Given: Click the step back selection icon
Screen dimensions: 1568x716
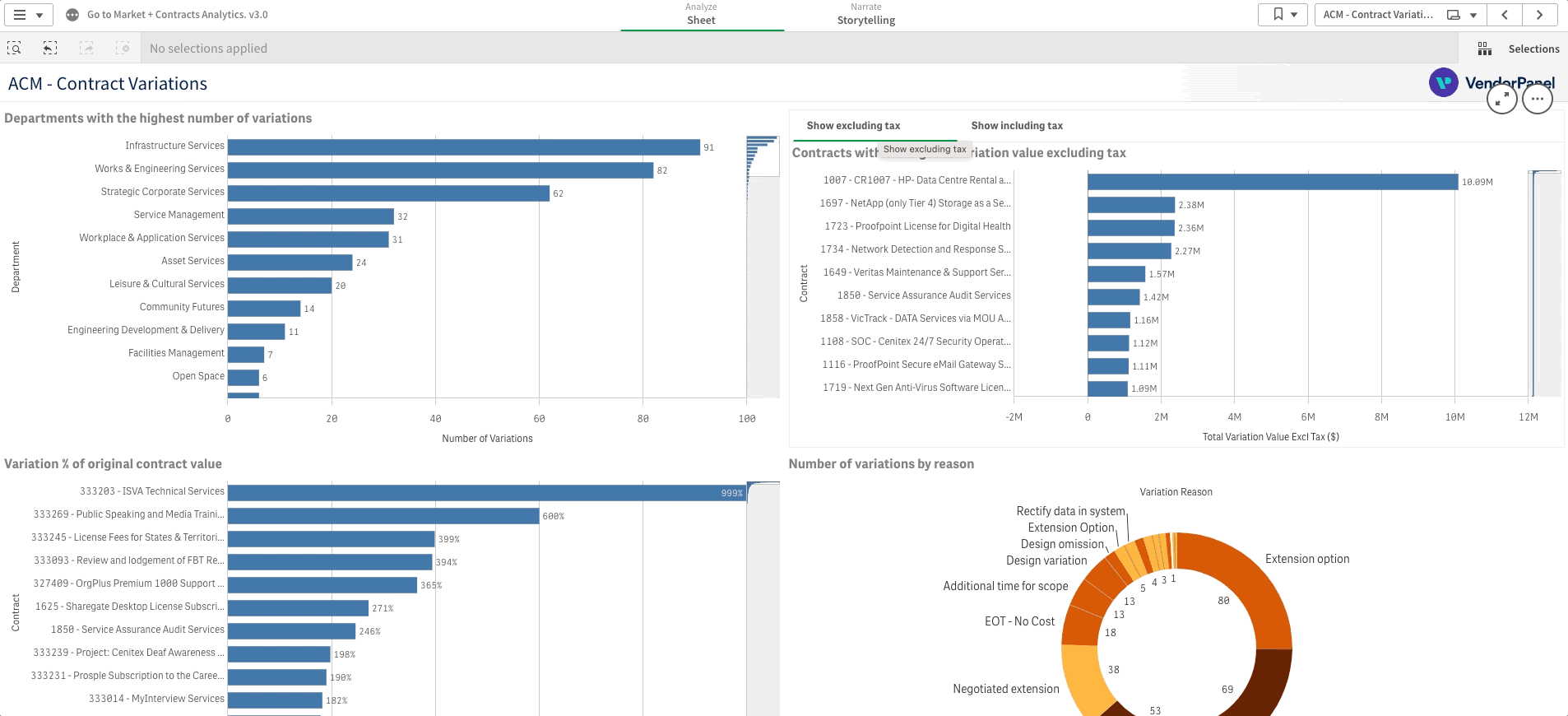Looking at the screenshot, I should tap(50, 49).
